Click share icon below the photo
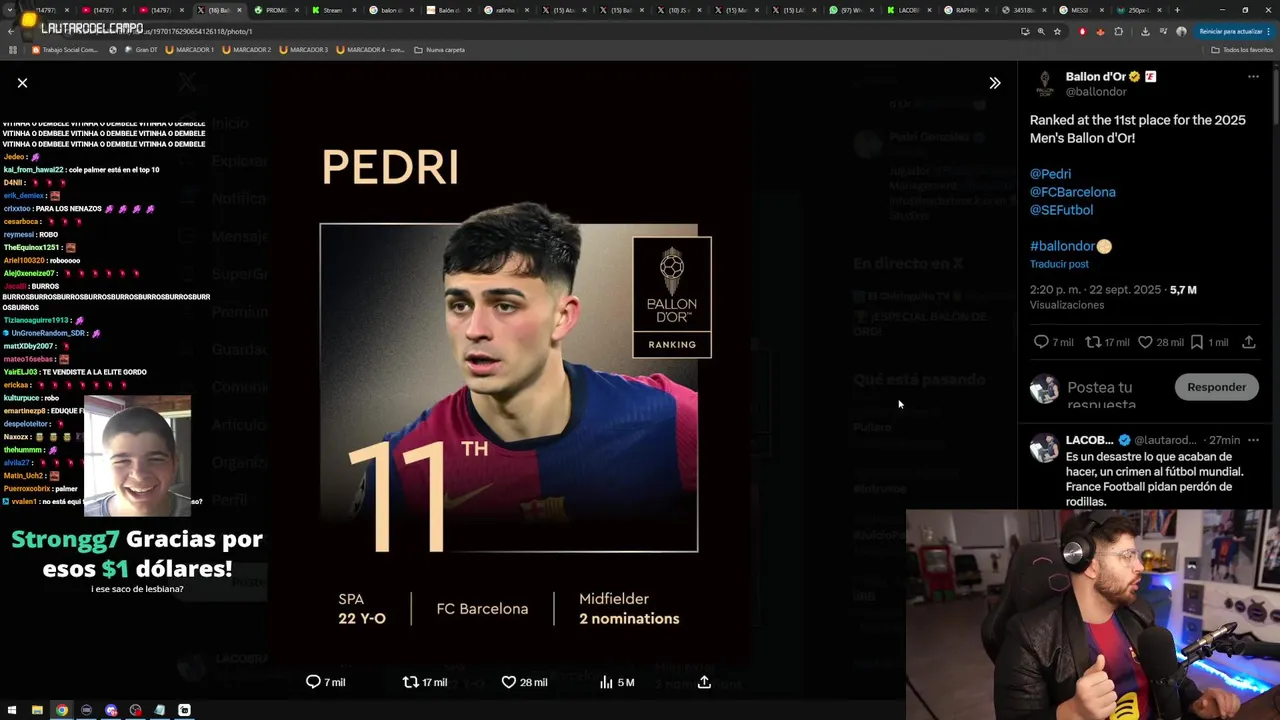 704,682
